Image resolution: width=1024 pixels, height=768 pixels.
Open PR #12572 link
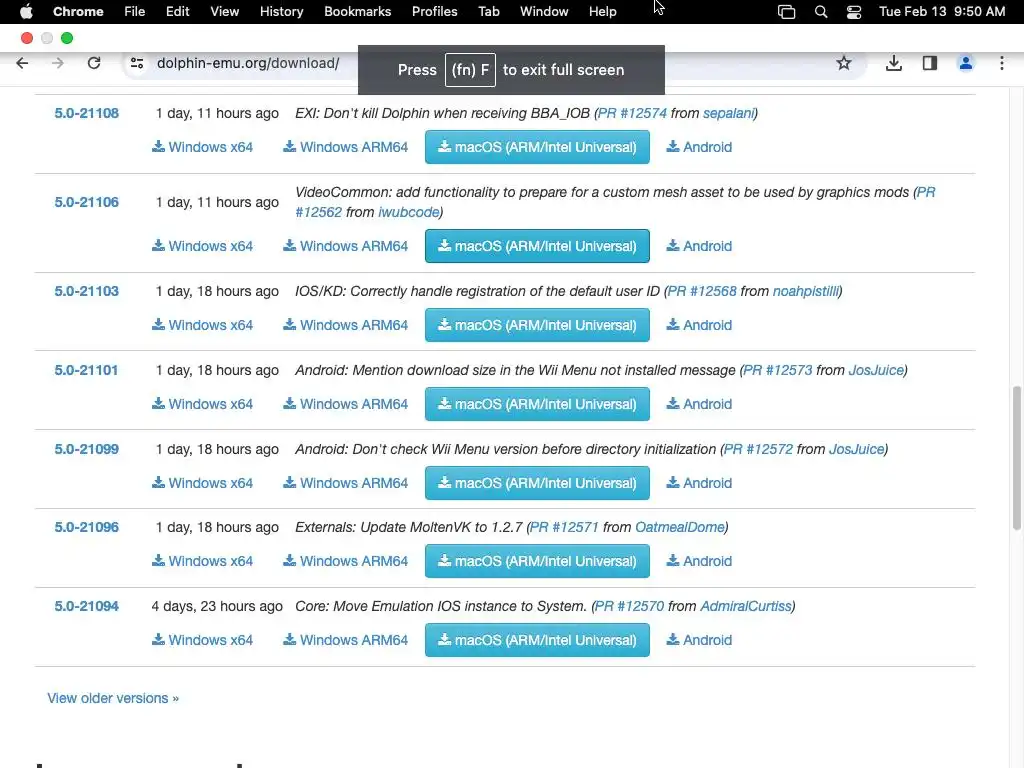coord(758,449)
